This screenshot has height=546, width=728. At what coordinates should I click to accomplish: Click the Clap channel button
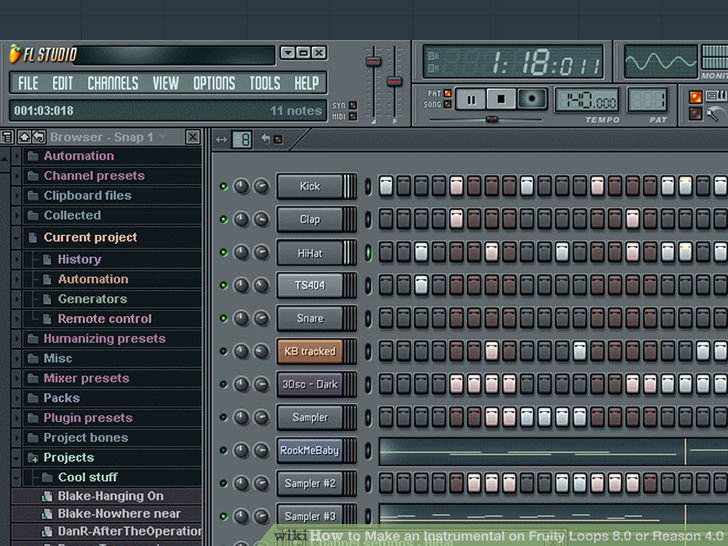point(310,219)
